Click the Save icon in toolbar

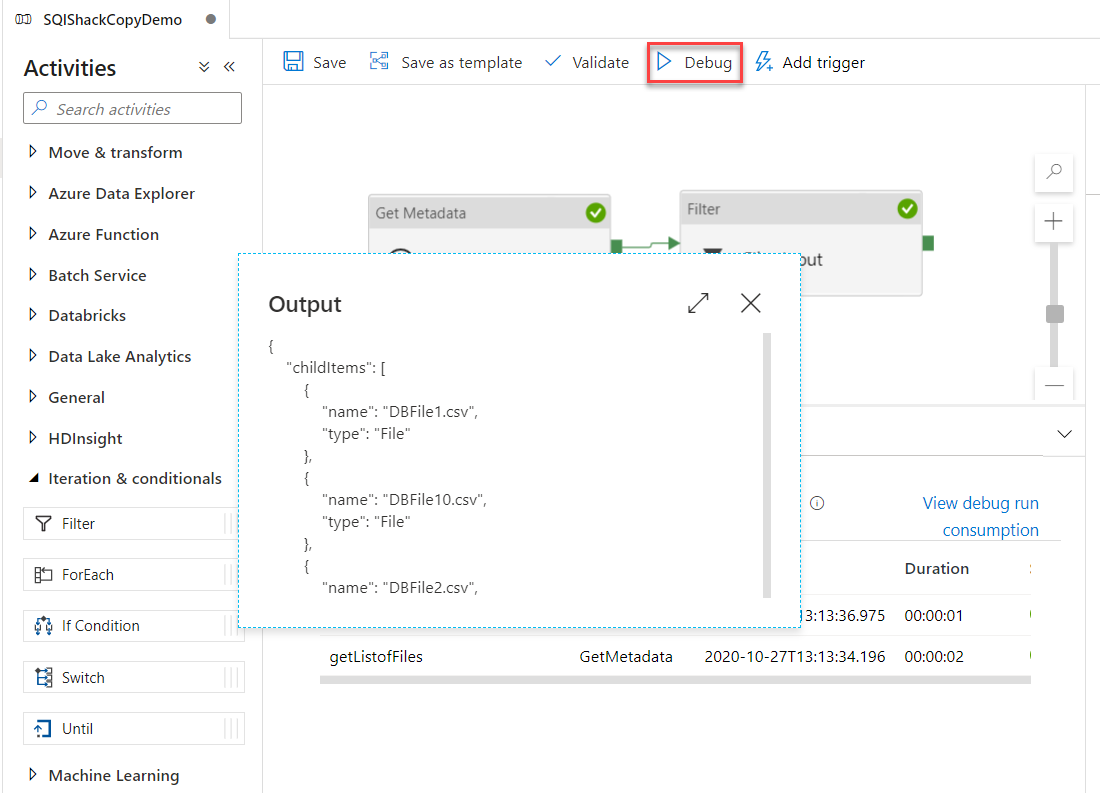point(293,62)
